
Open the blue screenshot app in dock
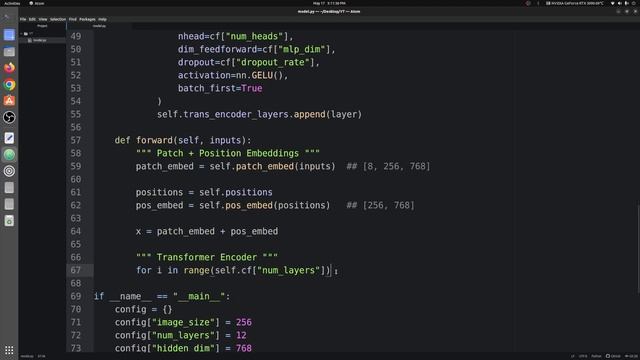point(9,35)
